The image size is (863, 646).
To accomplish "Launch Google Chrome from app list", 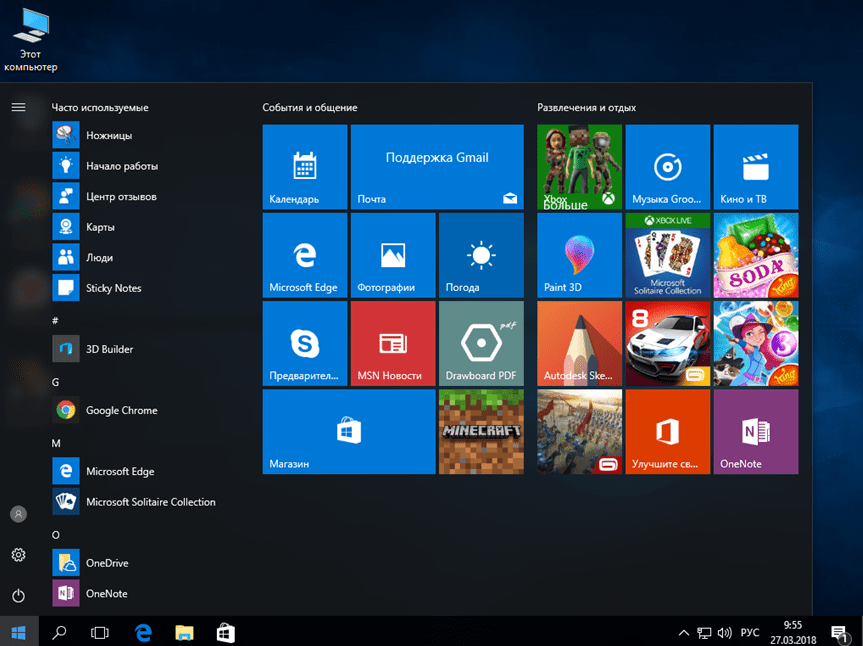I will coord(121,410).
